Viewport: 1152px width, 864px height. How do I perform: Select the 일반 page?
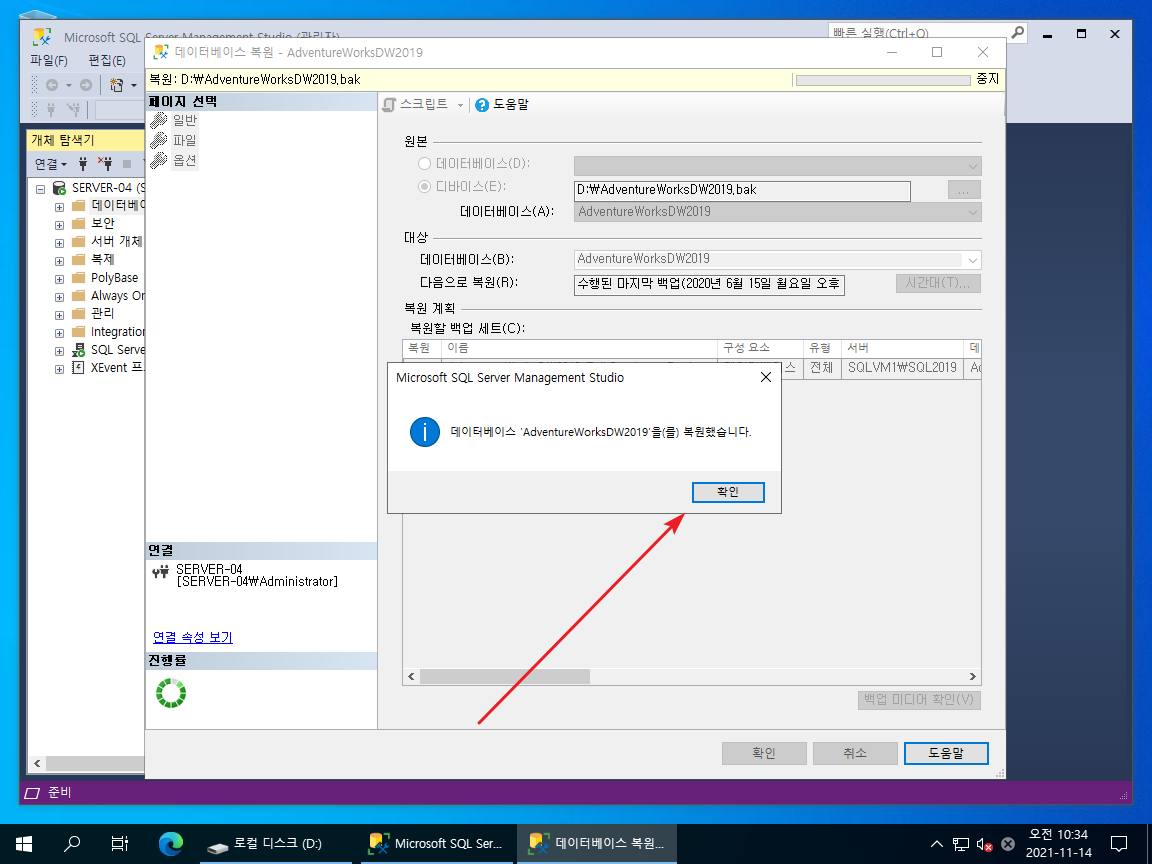(x=184, y=120)
